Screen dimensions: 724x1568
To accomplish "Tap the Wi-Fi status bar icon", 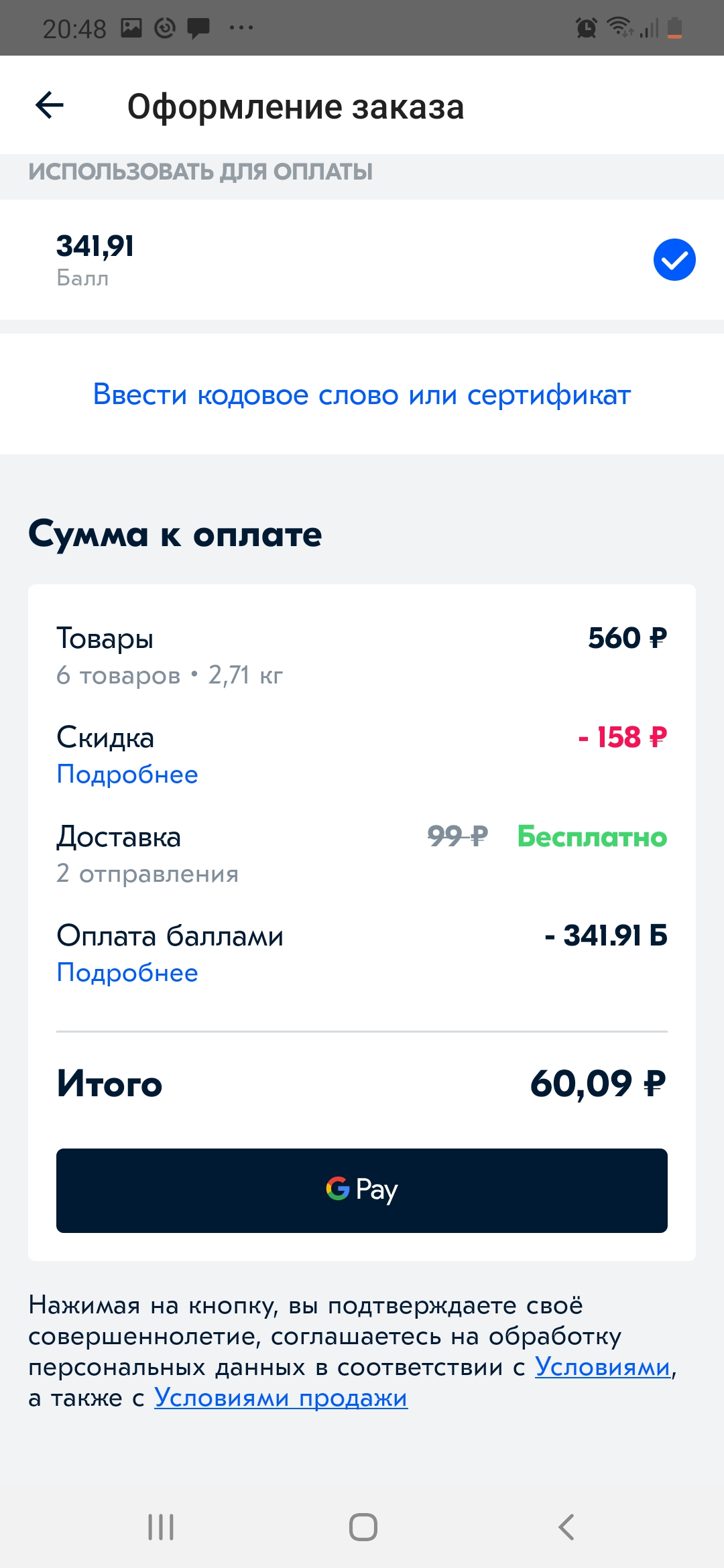I will [620, 27].
